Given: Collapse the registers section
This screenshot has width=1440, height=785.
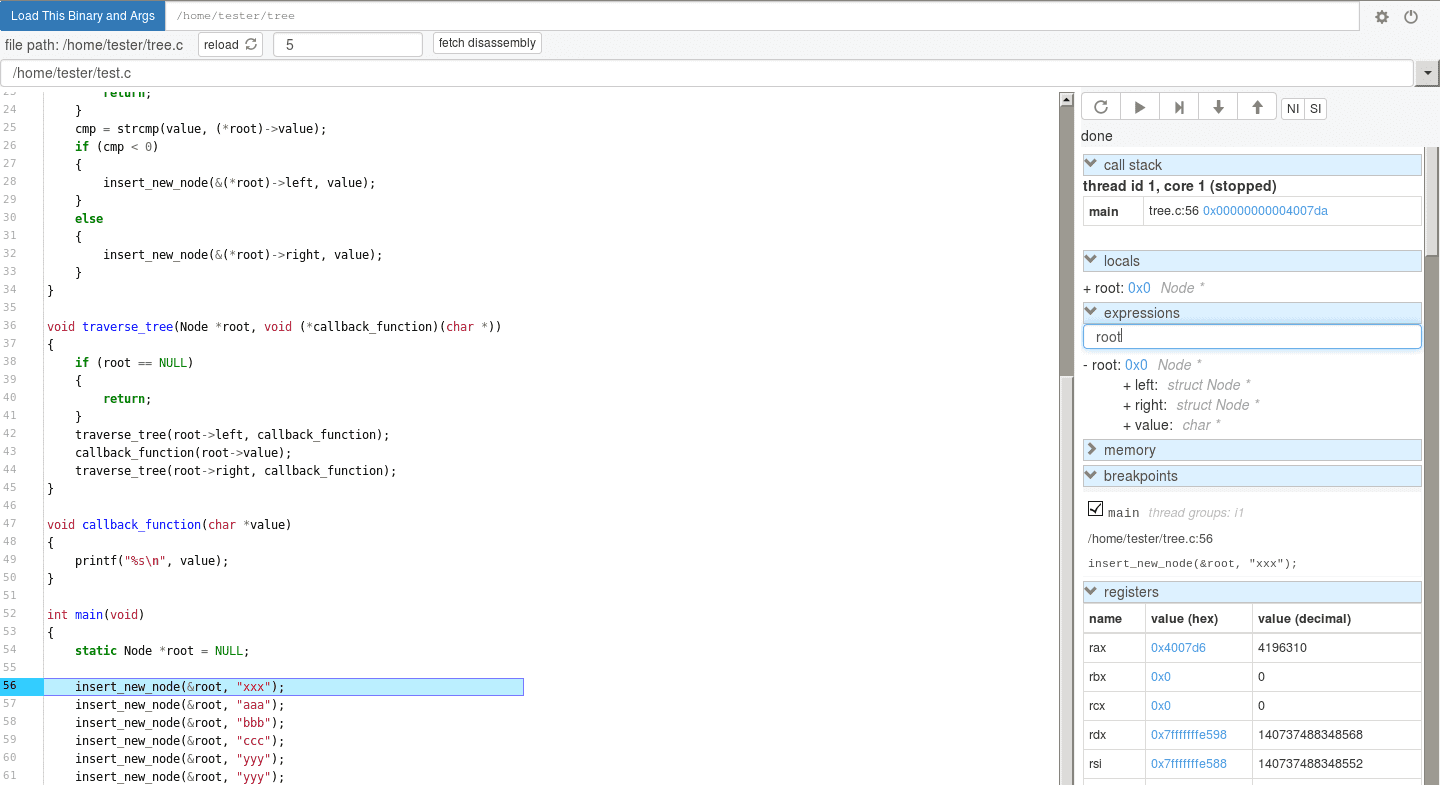Looking at the screenshot, I should tap(1252, 592).
